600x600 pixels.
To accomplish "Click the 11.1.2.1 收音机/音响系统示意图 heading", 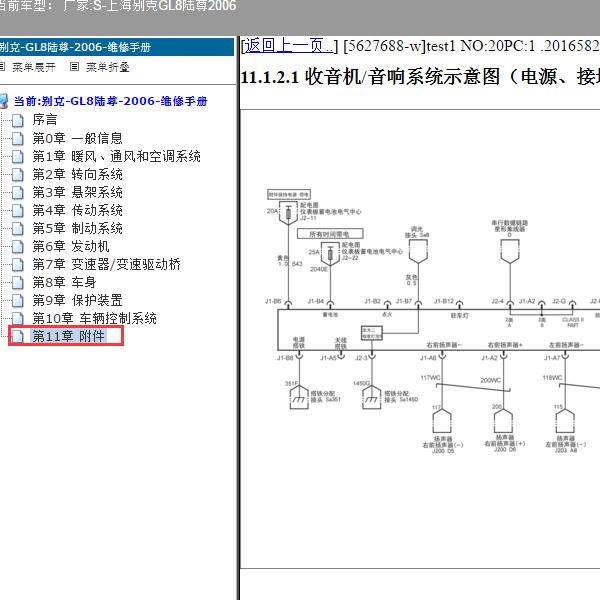I will pos(420,77).
